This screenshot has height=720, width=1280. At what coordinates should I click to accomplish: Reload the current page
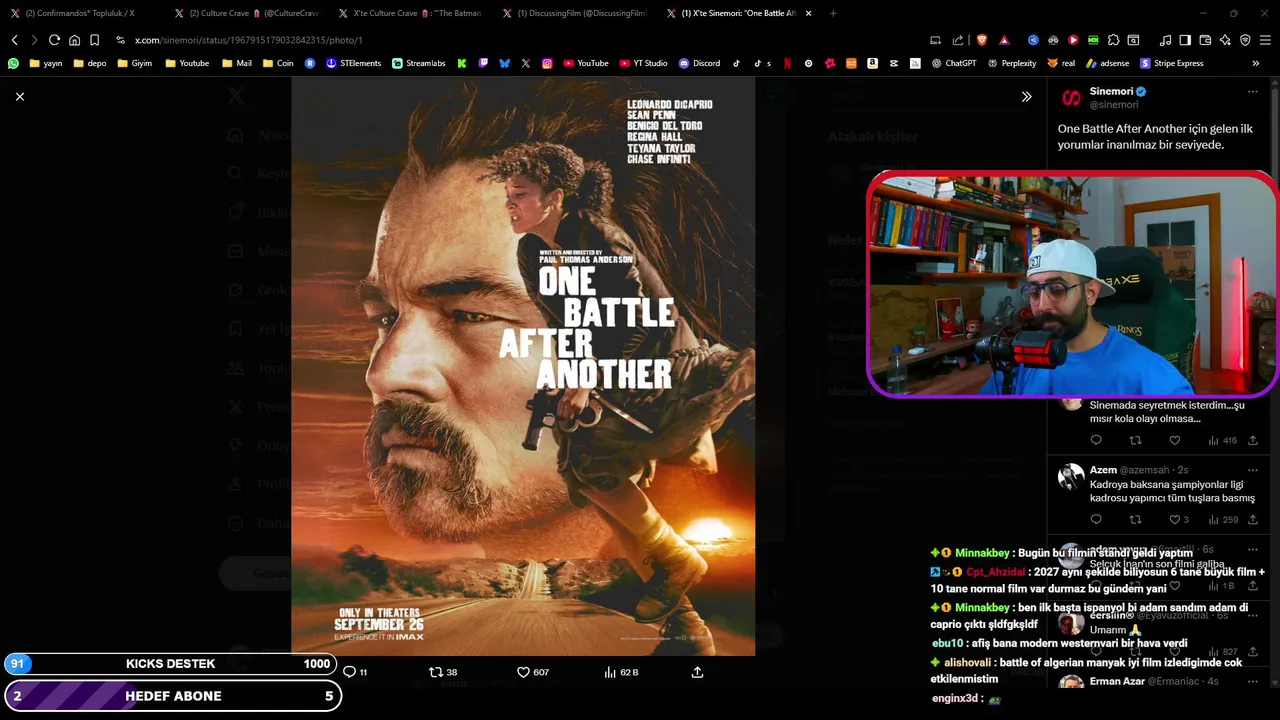(54, 40)
